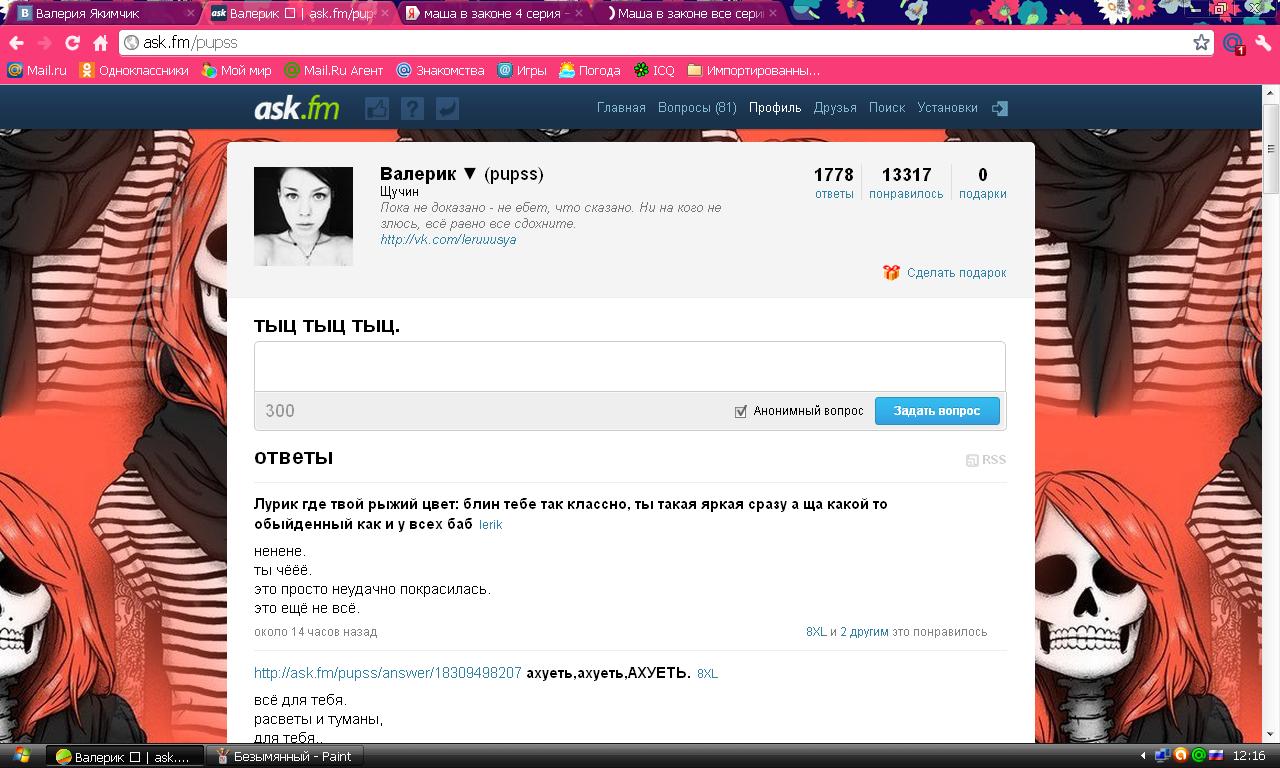Open Друзья in navigation
The width and height of the screenshot is (1280, 768).
click(x=835, y=108)
